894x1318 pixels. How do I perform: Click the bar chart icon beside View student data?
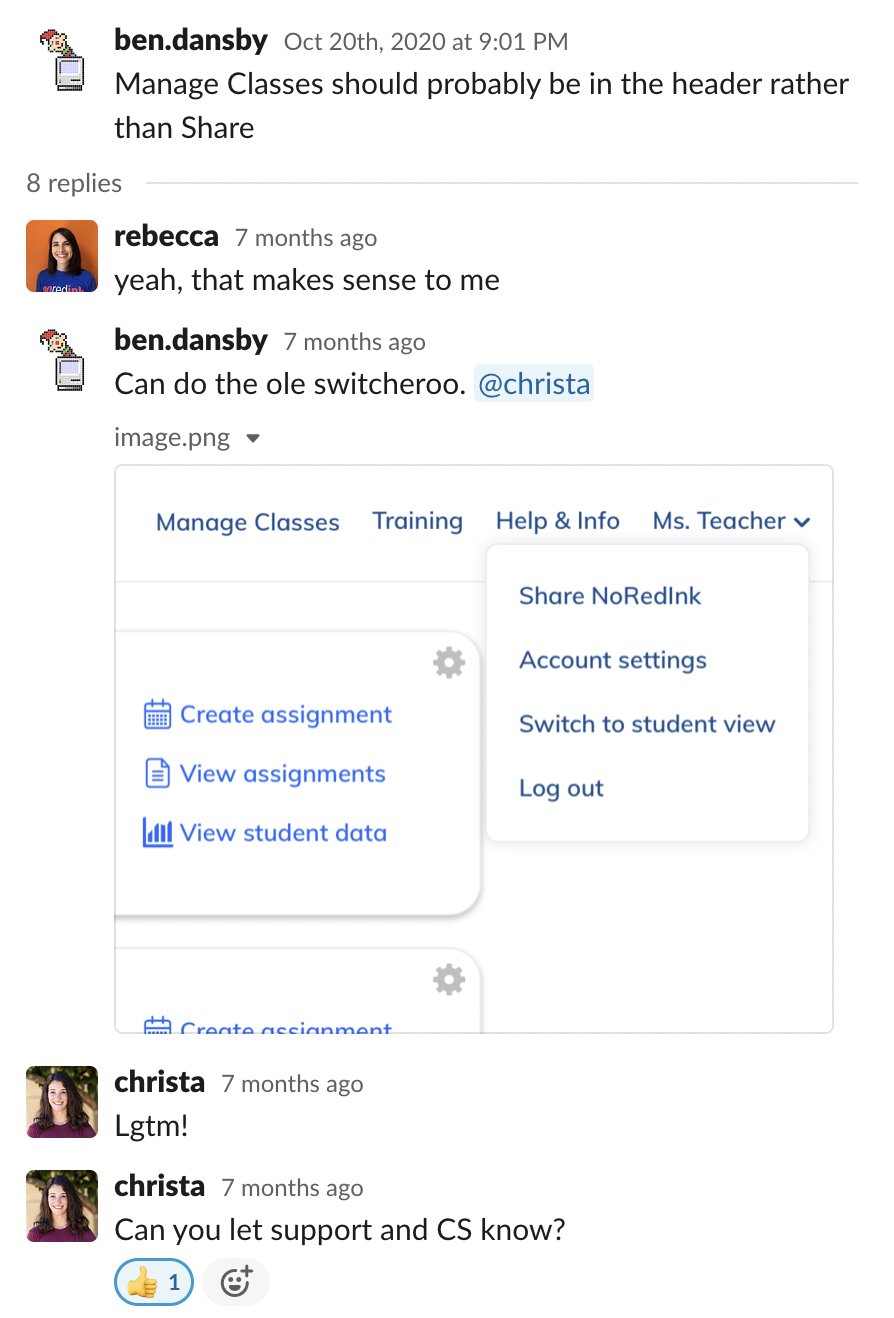[158, 833]
